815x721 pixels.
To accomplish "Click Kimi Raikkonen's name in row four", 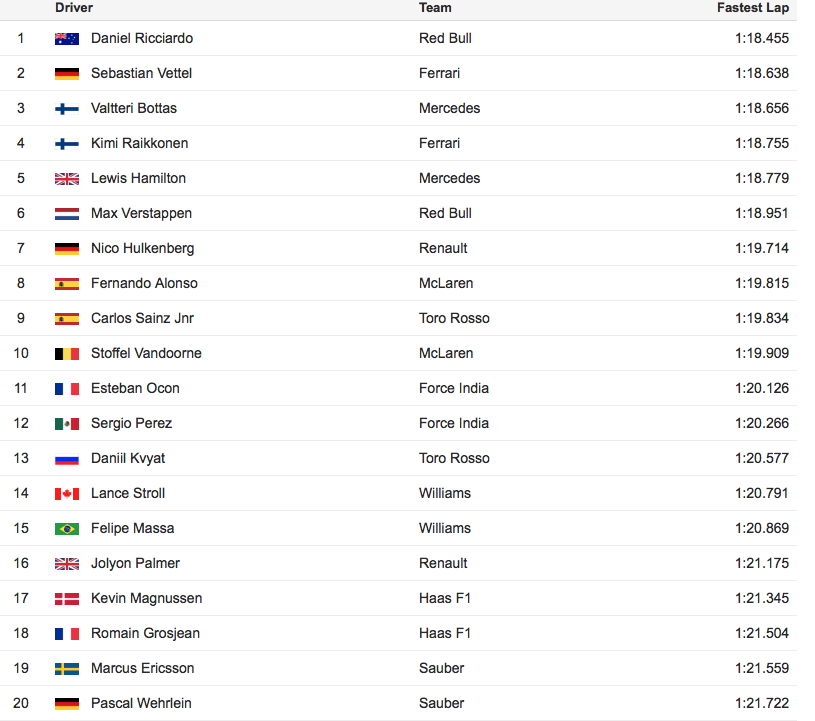I will [x=139, y=143].
